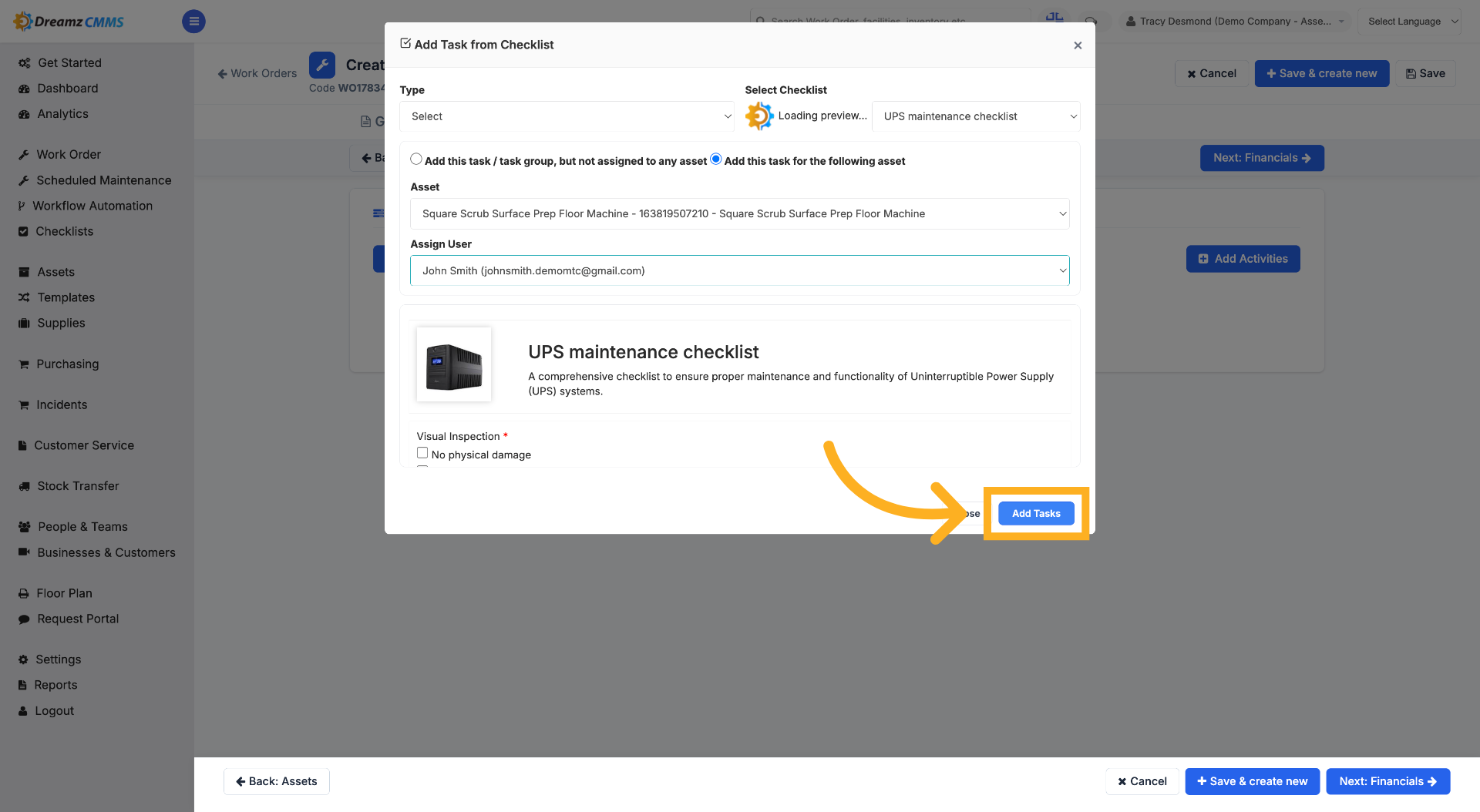Click the Assets icon in sidebar
Screen dimensions: 1480x812
pyautogui.click(x=24, y=273)
